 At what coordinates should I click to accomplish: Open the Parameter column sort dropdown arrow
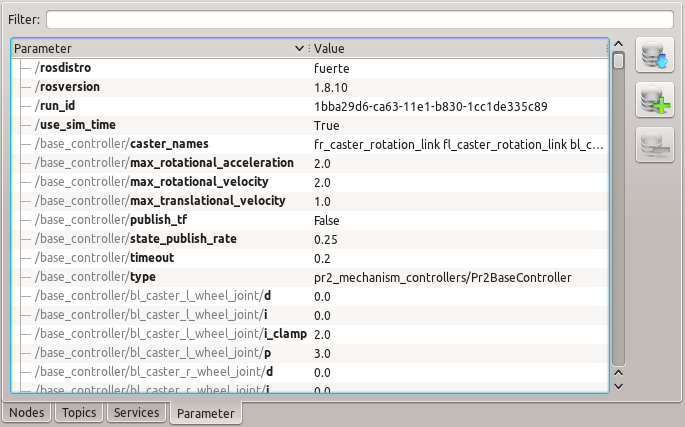coord(300,48)
